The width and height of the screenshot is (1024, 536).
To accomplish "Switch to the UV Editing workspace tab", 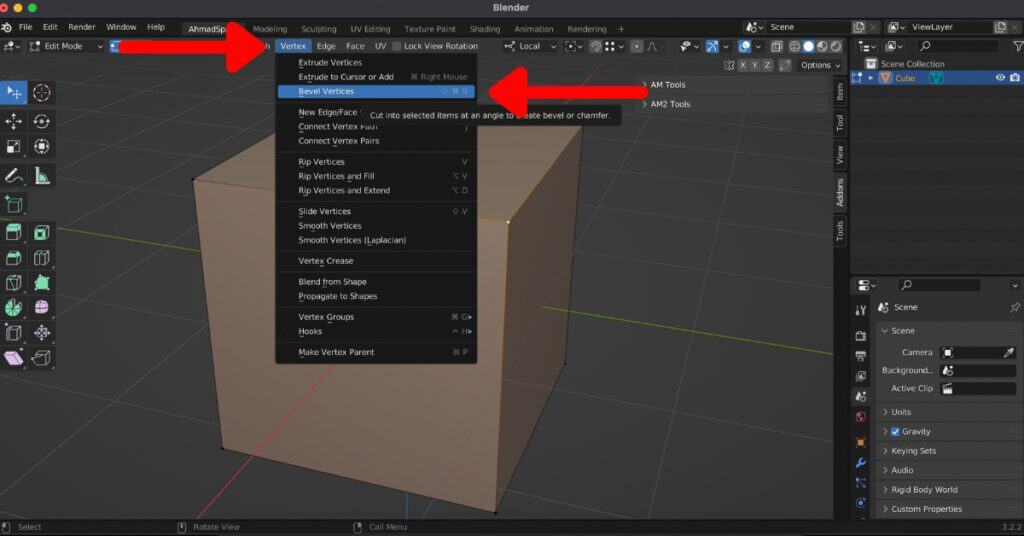I will tap(370, 29).
